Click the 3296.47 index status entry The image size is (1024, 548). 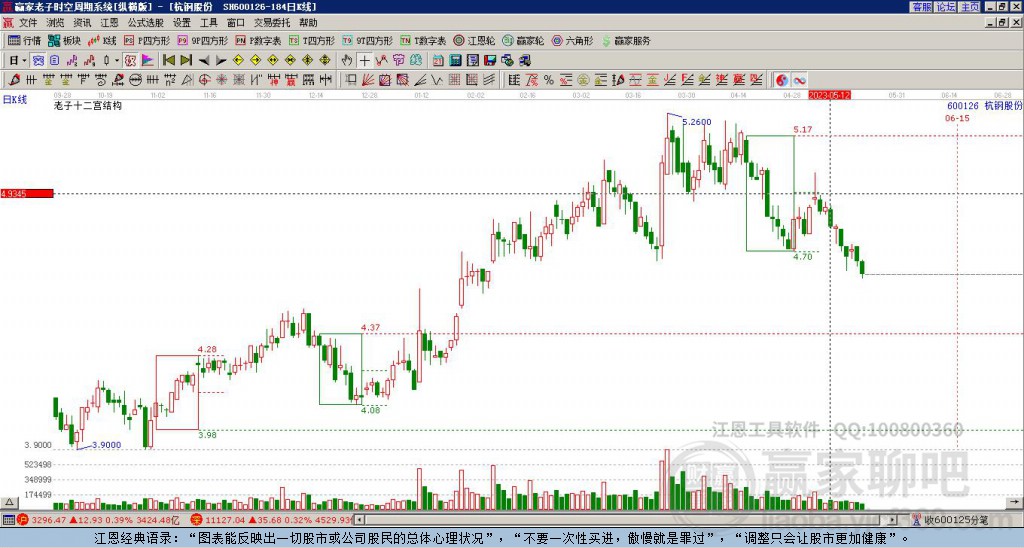98,520
